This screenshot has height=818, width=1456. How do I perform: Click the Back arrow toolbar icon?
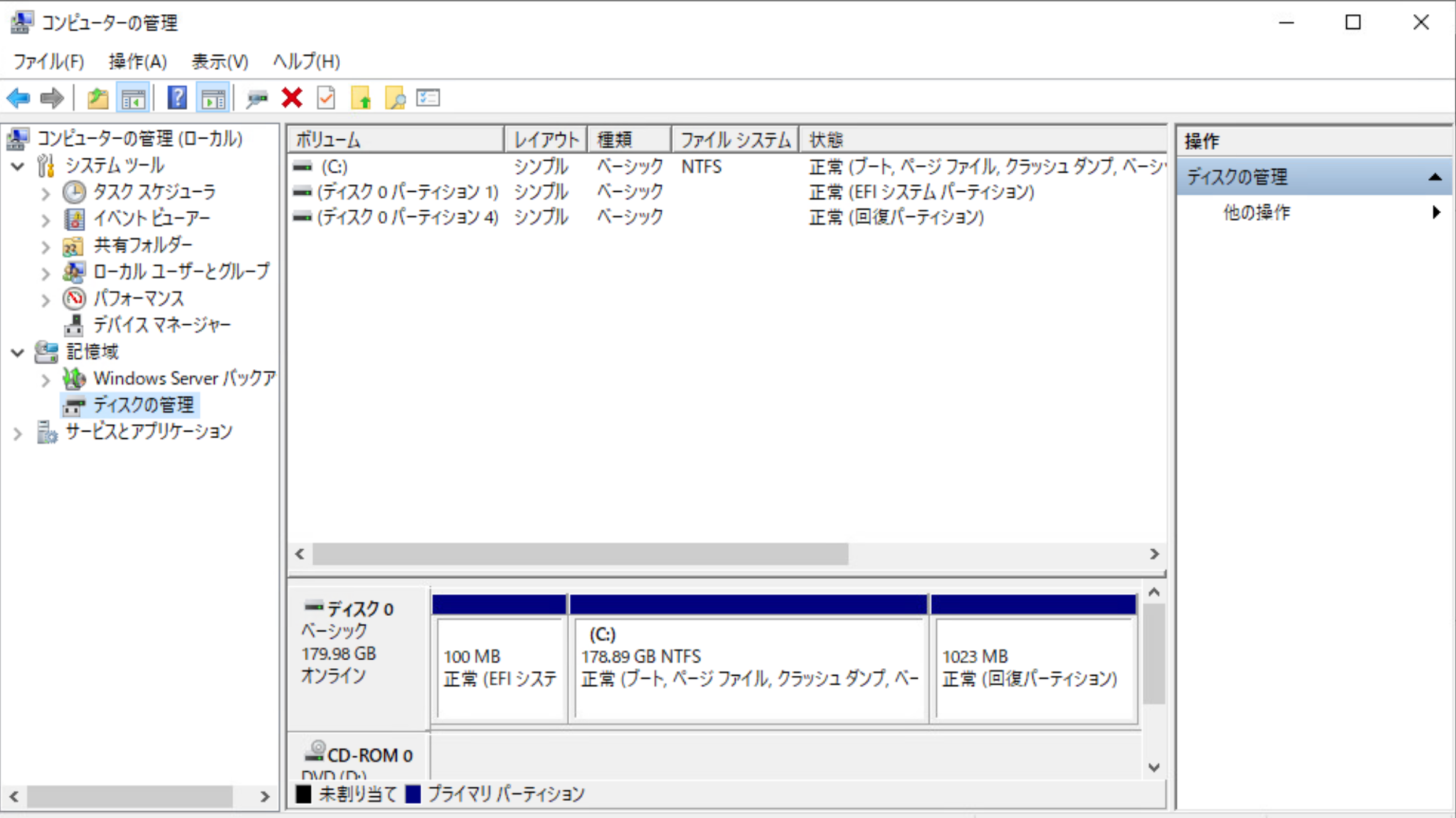click(19, 98)
